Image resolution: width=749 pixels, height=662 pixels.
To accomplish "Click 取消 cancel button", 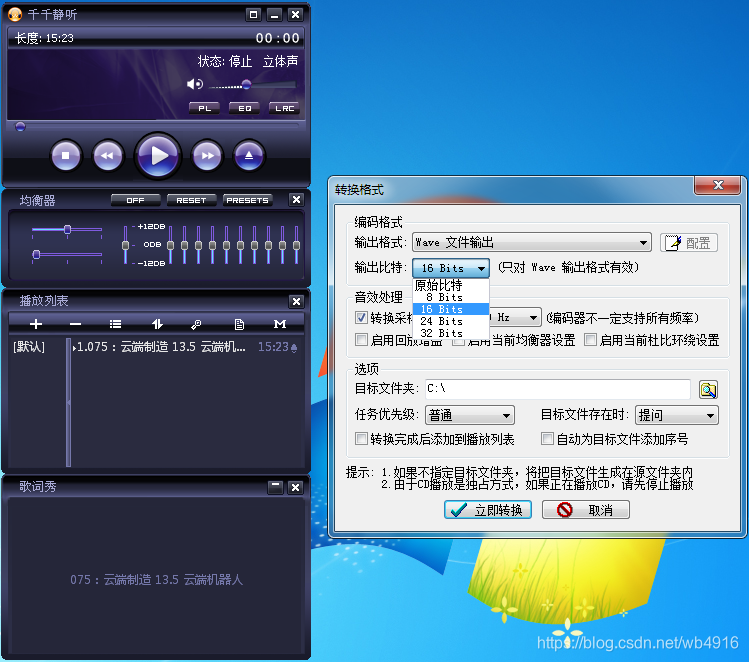I will 586,510.
